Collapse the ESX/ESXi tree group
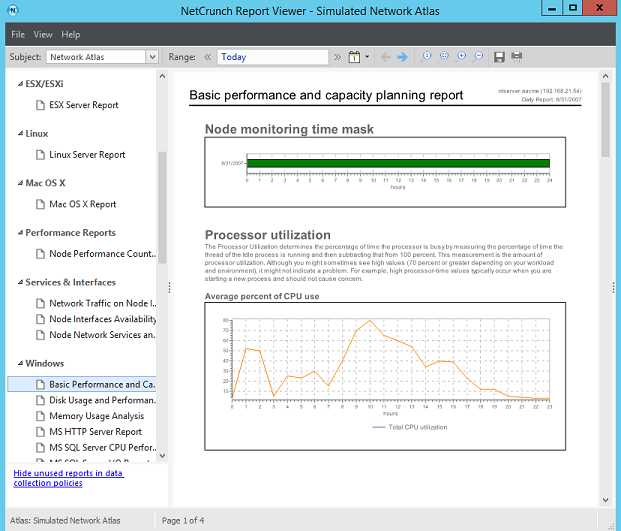The width and height of the screenshot is (621, 531). [x=20, y=84]
